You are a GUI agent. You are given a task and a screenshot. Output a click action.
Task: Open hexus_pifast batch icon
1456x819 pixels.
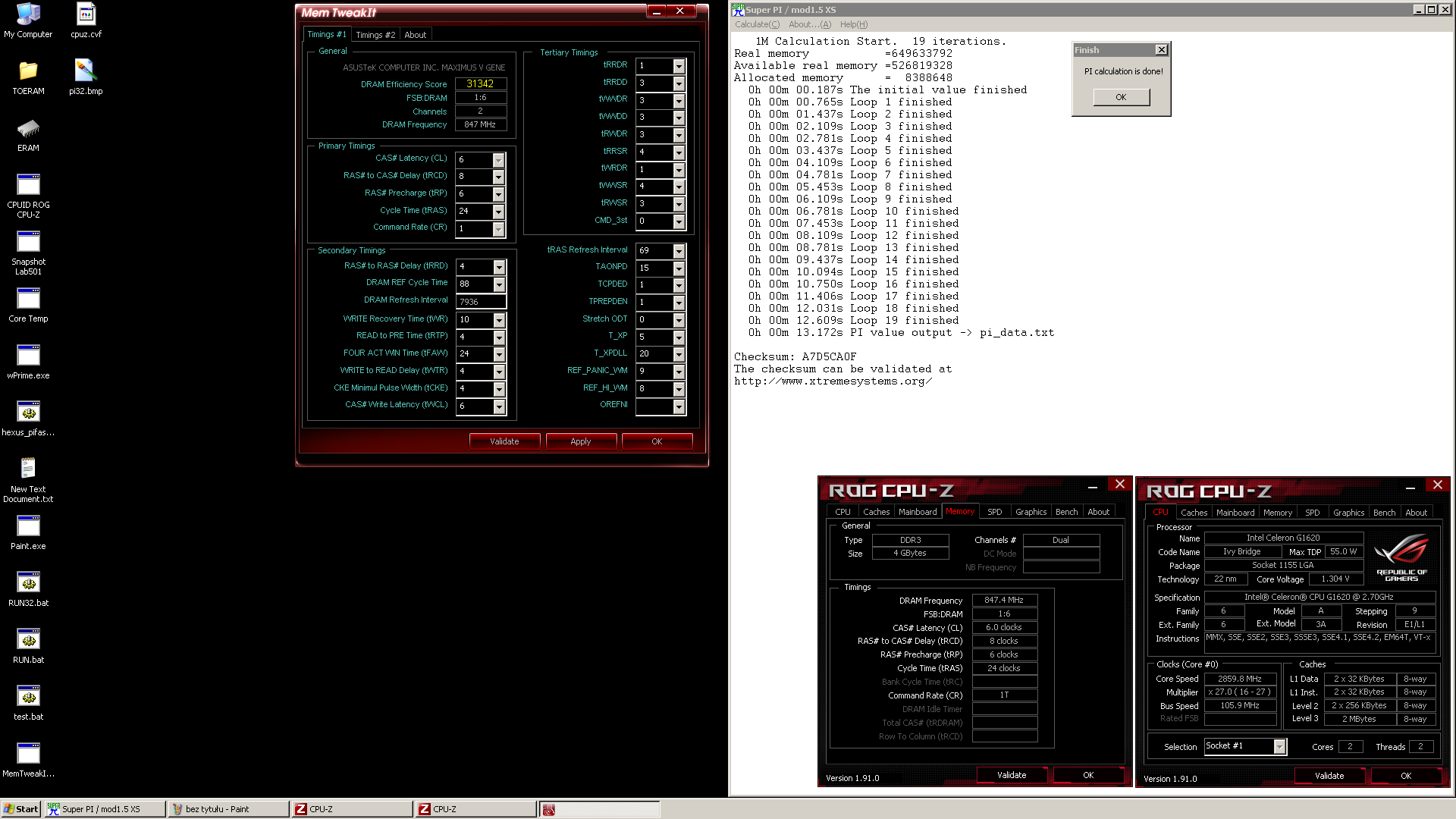(28, 419)
